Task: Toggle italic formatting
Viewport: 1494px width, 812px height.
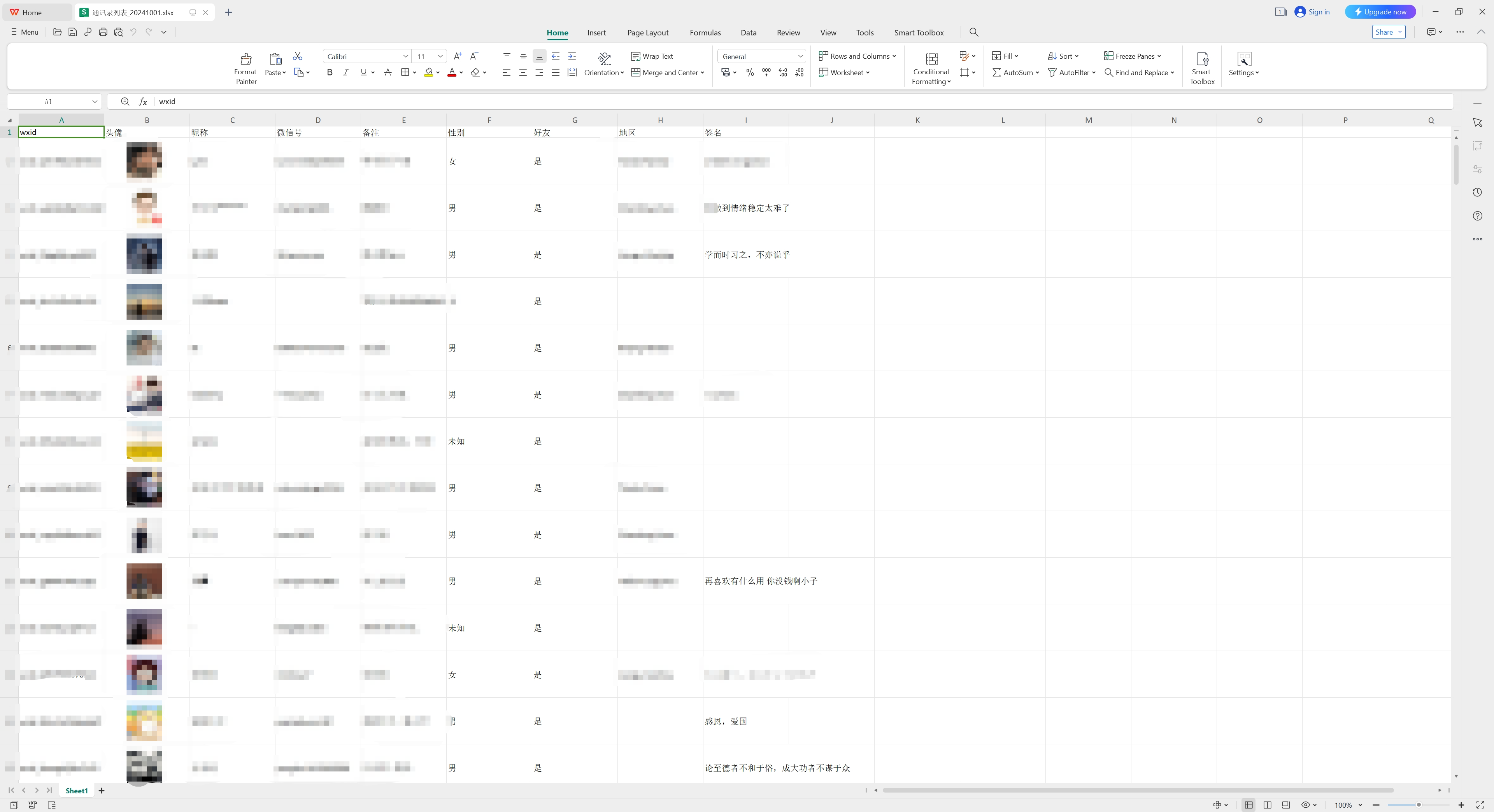Action: [x=345, y=72]
